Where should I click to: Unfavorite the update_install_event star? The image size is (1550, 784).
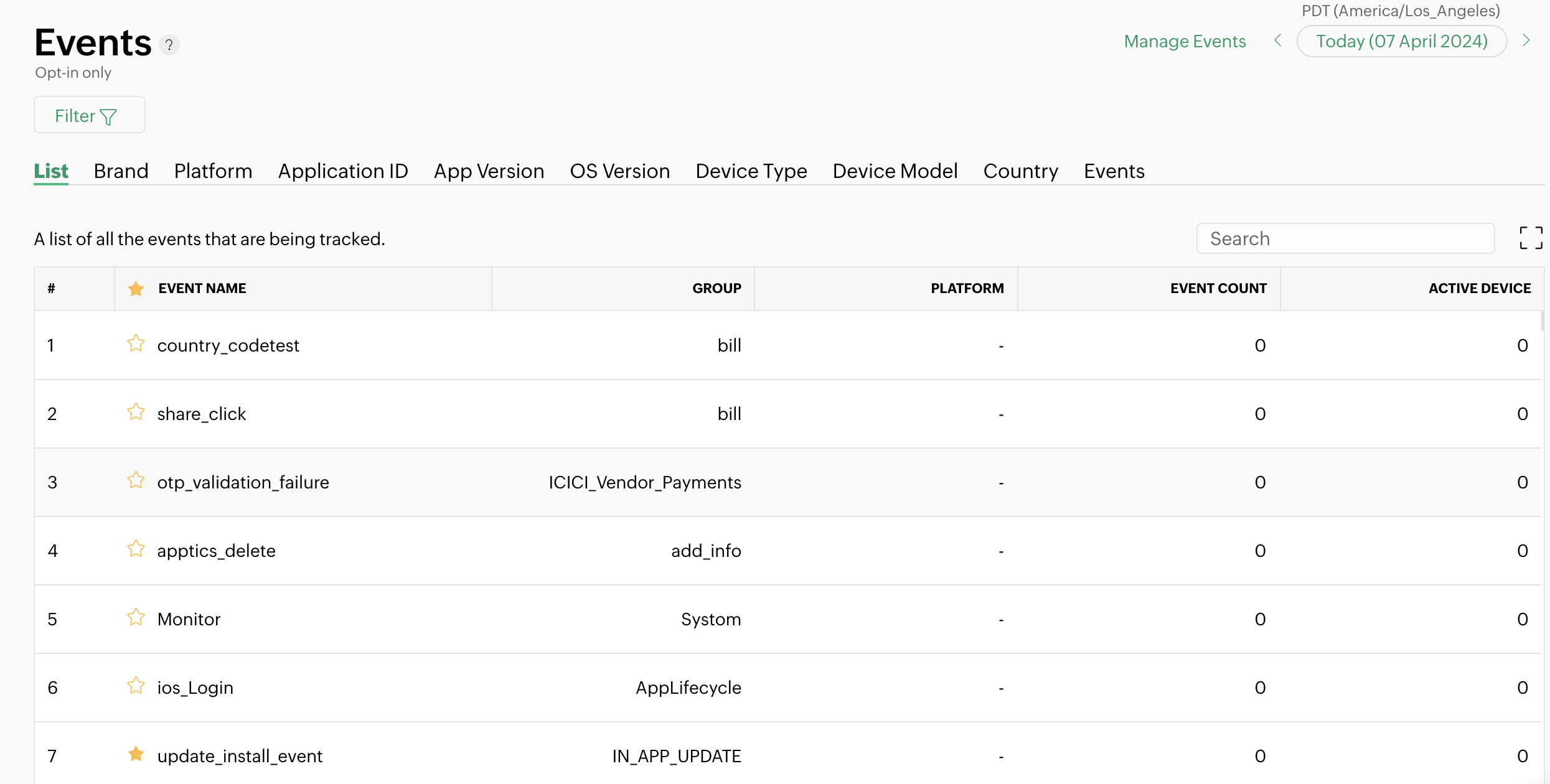(x=136, y=754)
